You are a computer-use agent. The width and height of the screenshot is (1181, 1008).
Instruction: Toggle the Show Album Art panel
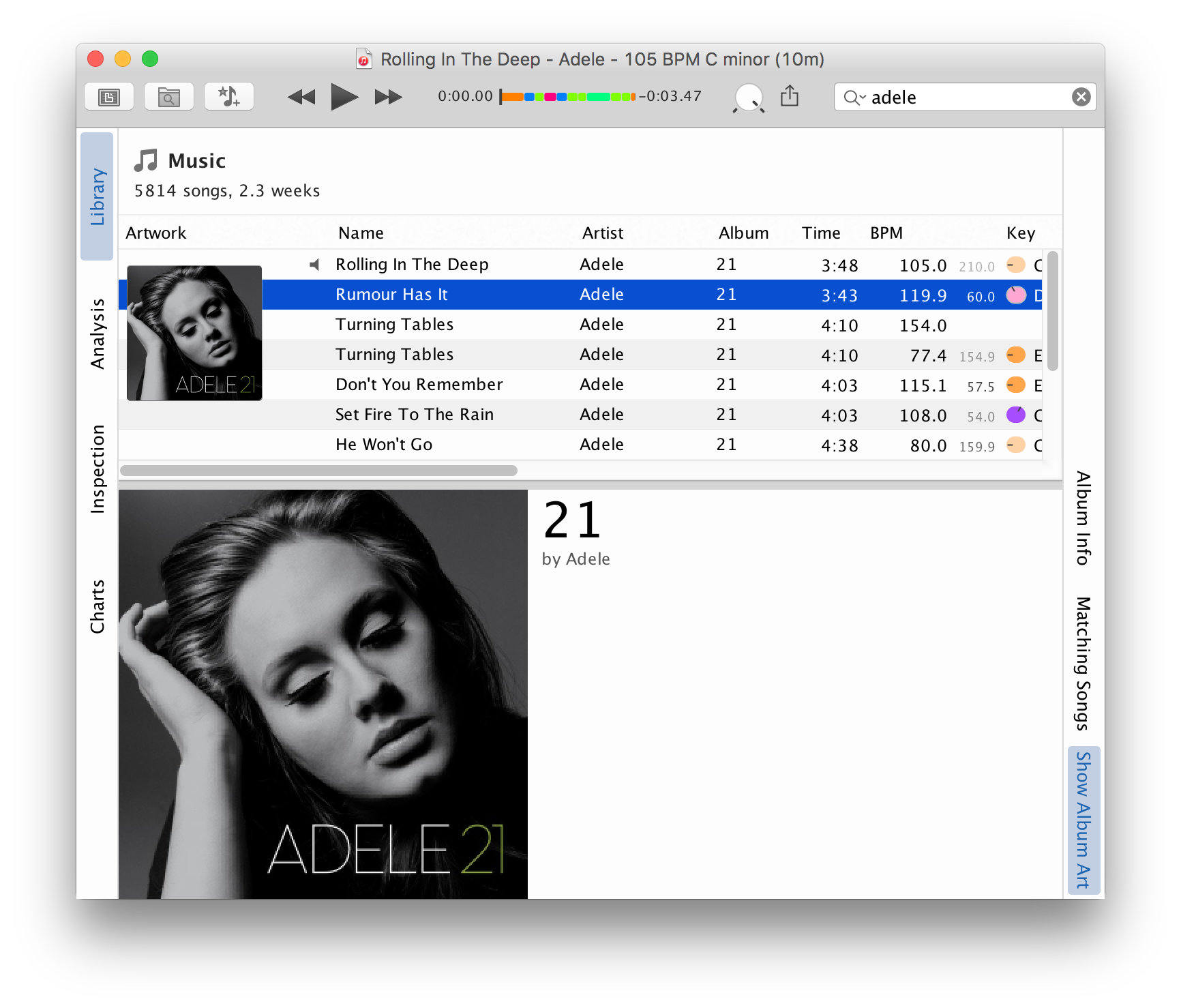[1083, 820]
